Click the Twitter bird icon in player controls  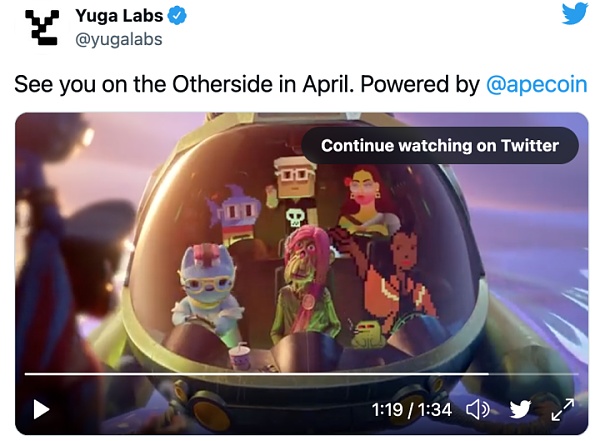coord(520,409)
